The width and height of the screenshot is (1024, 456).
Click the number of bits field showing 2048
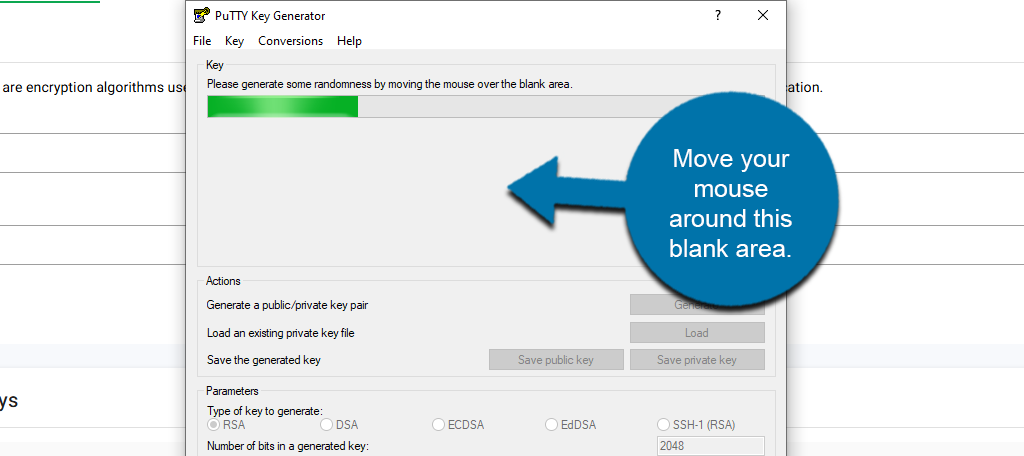click(710, 446)
